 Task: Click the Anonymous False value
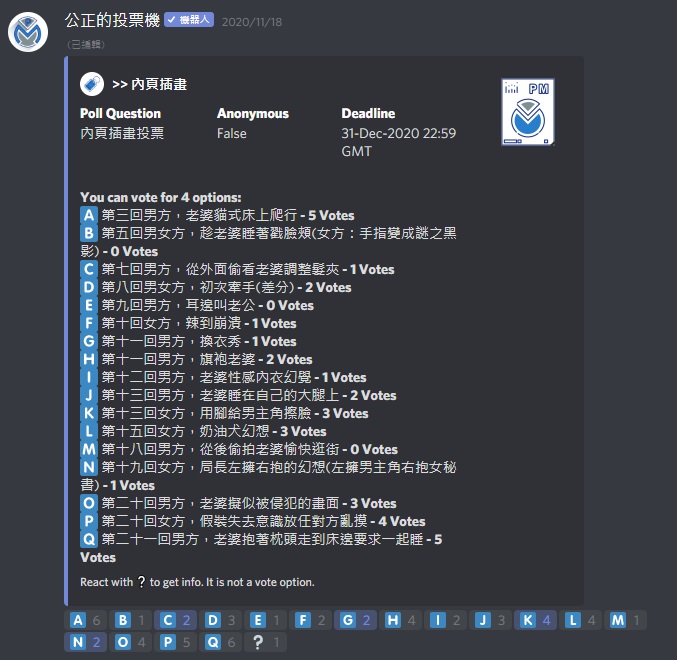(x=232, y=133)
